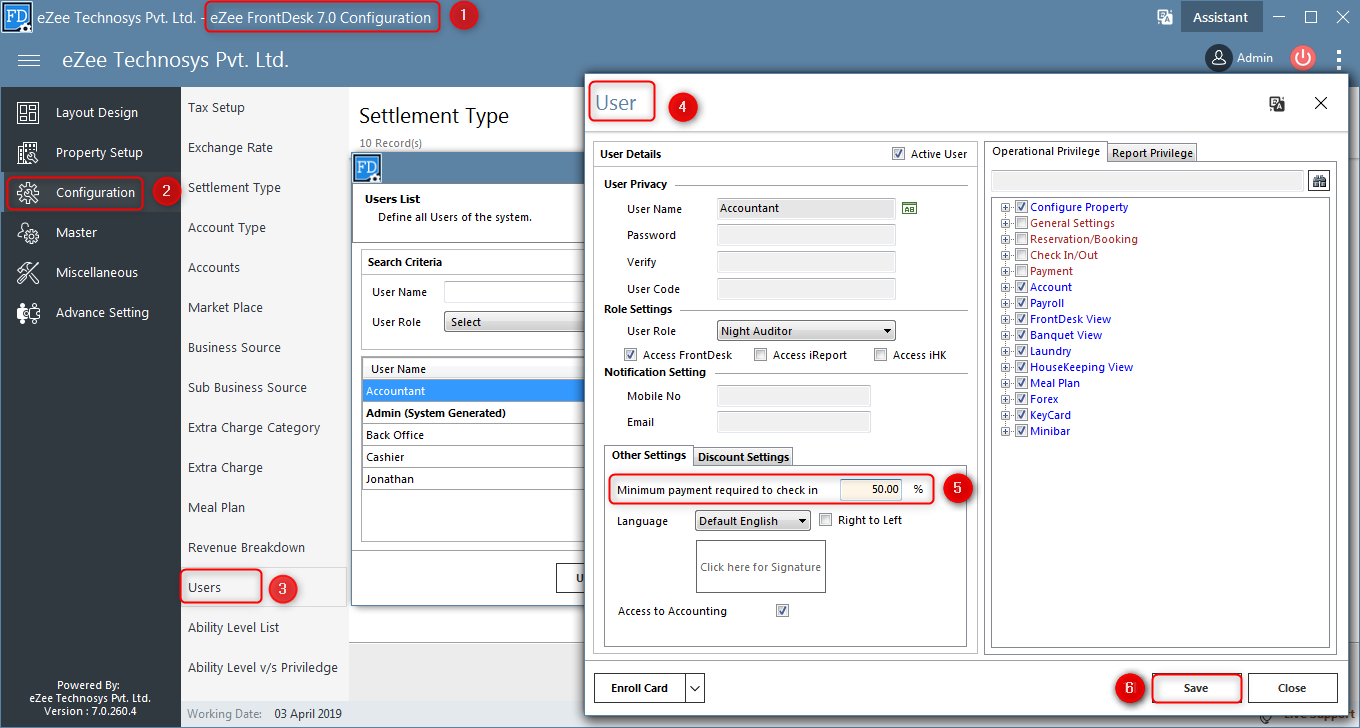Toggle Access FrontDesk checkbox
The height and width of the screenshot is (728, 1360).
[630, 355]
